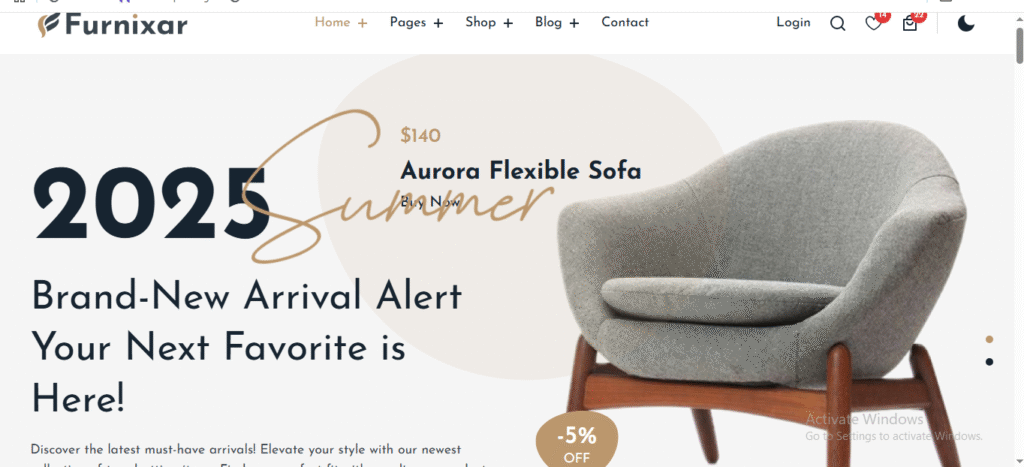Click the gray armchair product image
This screenshot has width=1024, height=467.
762,294
